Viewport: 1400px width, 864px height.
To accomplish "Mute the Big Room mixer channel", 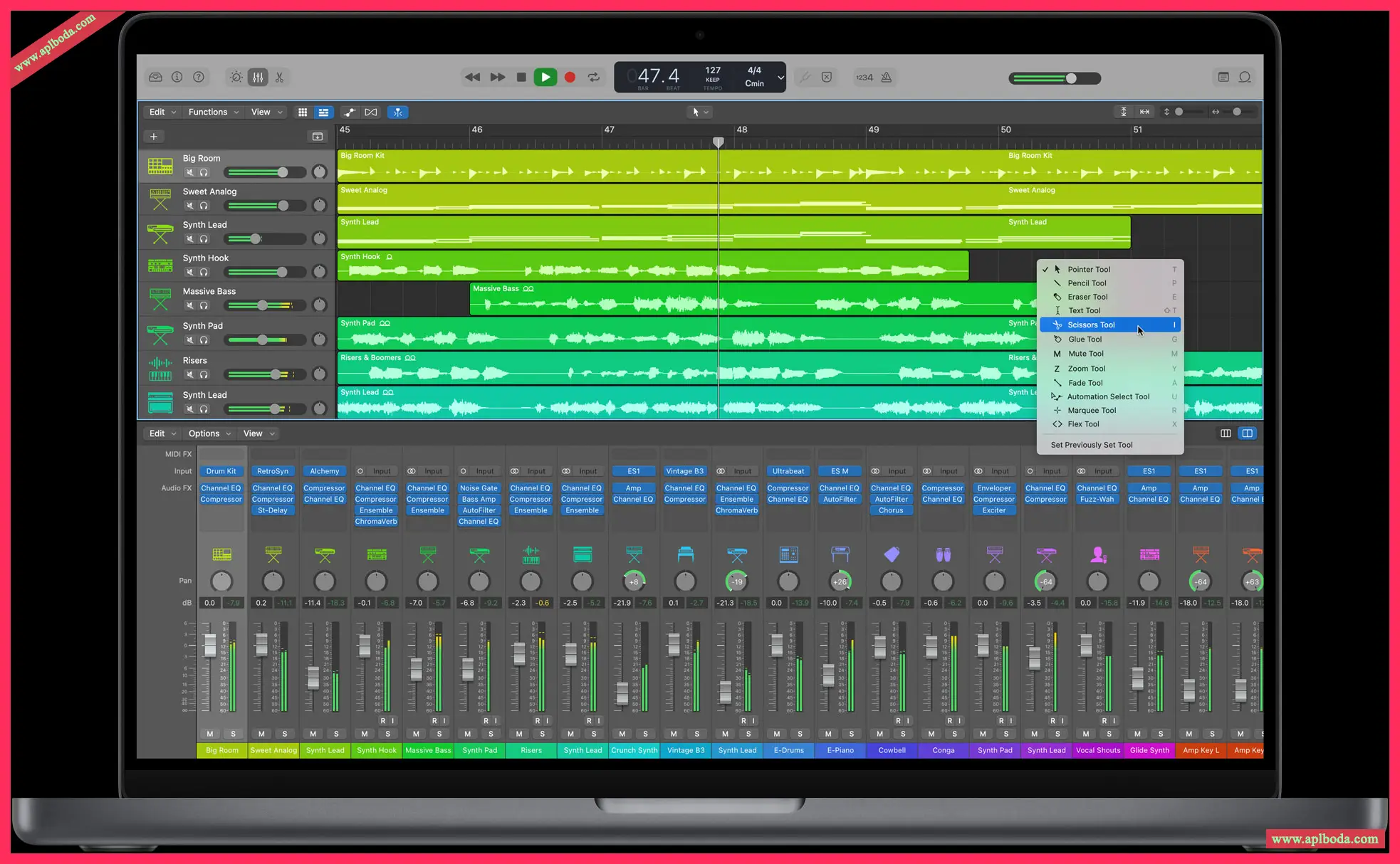I will [x=209, y=734].
